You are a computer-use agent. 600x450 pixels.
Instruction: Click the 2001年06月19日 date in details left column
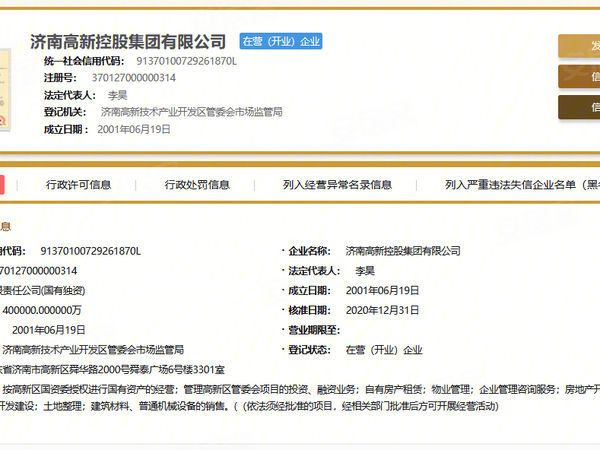pos(49,330)
